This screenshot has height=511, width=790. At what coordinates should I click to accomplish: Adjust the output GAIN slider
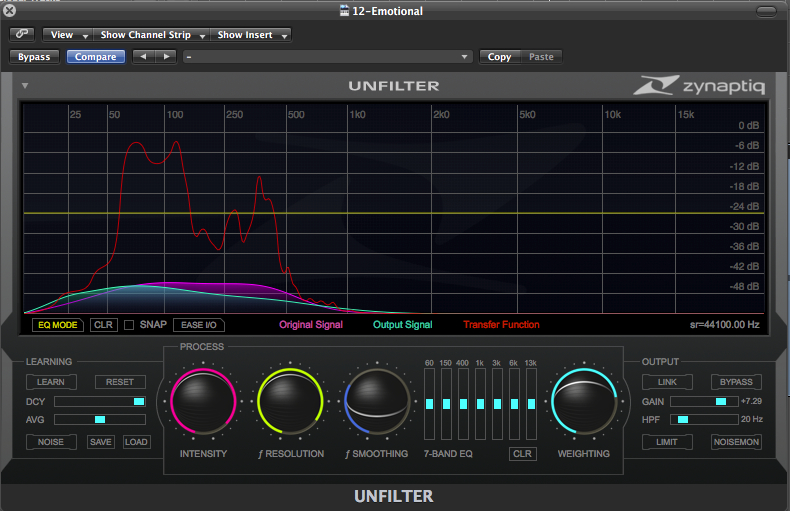(x=704, y=402)
